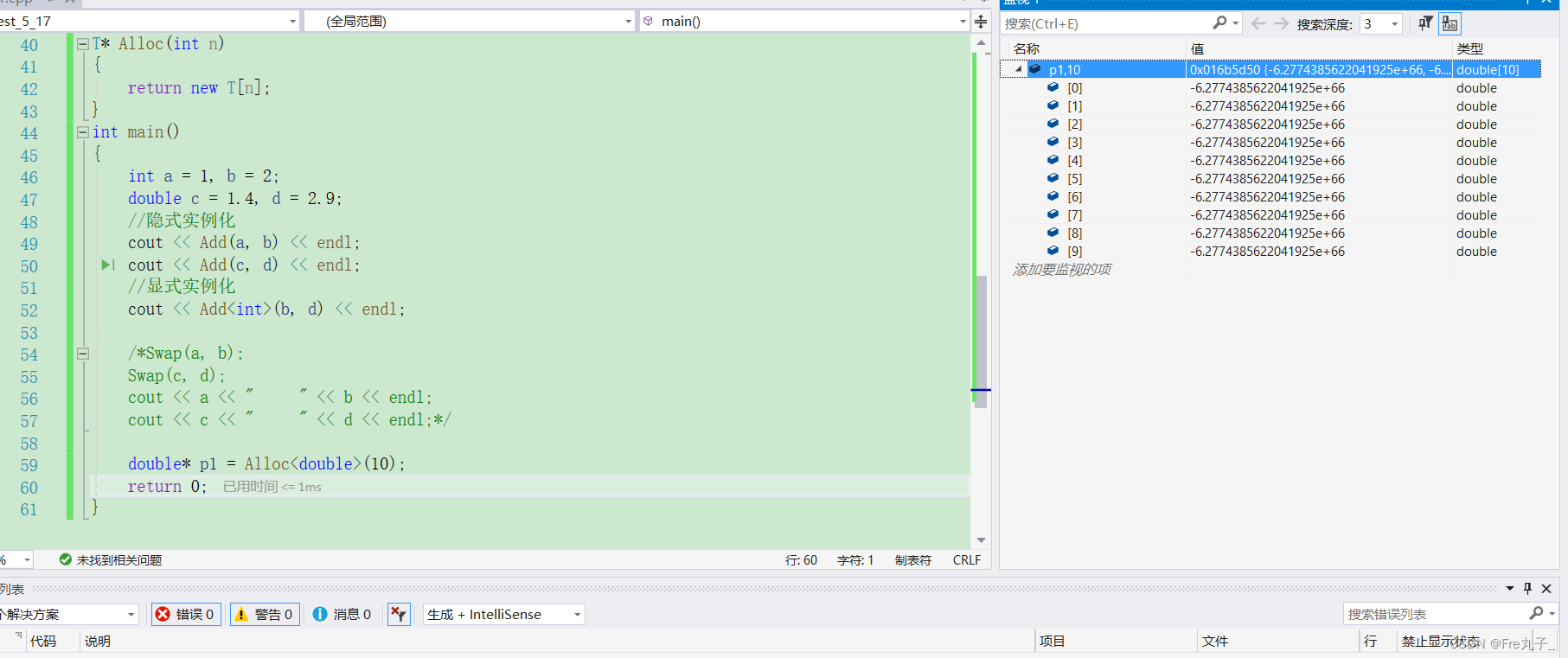Click the cube icon of element [0]
This screenshot has width=1568, height=658.
point(1053,87)
